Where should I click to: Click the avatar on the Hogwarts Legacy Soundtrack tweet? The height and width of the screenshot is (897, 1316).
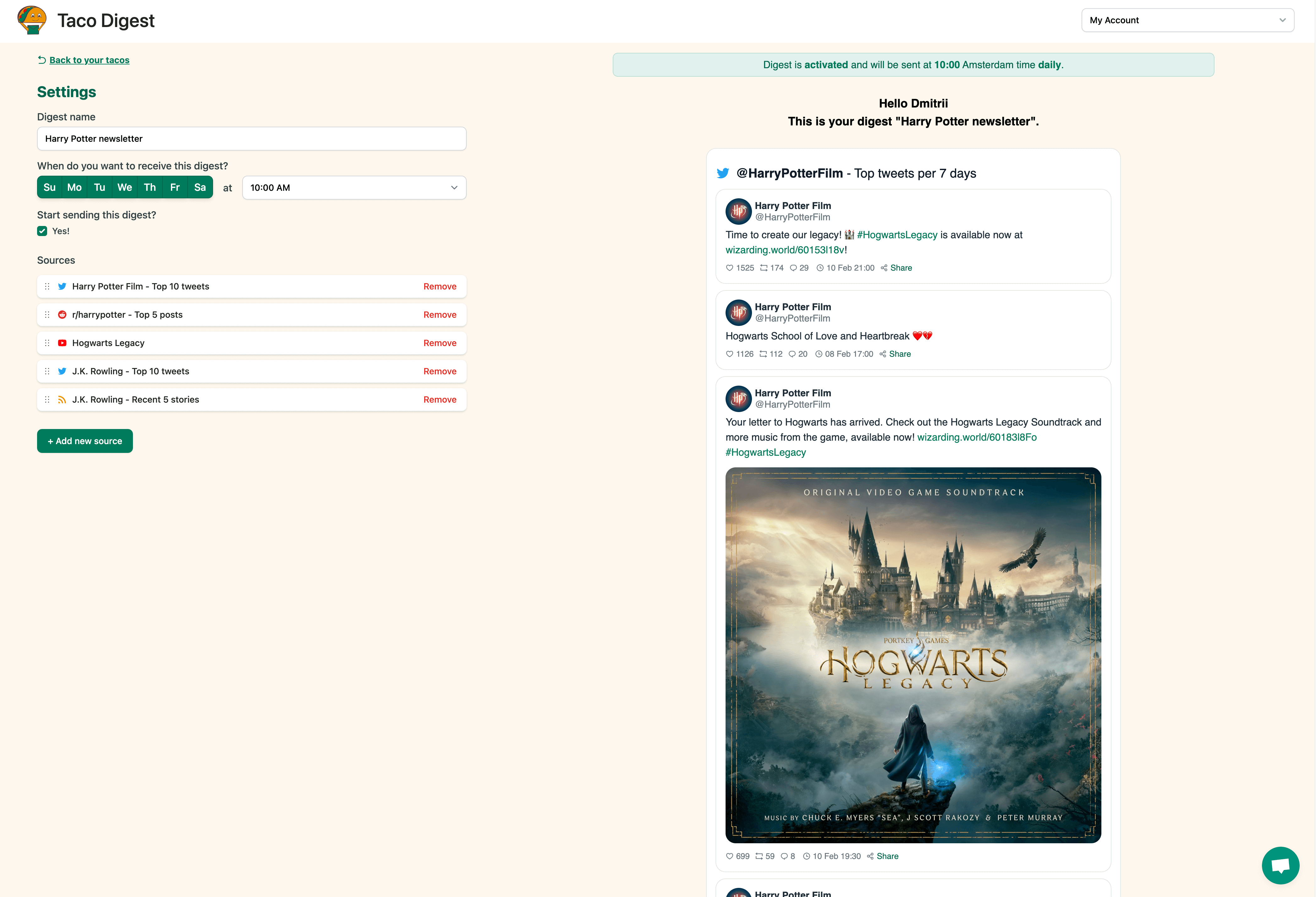click(738, 399)
